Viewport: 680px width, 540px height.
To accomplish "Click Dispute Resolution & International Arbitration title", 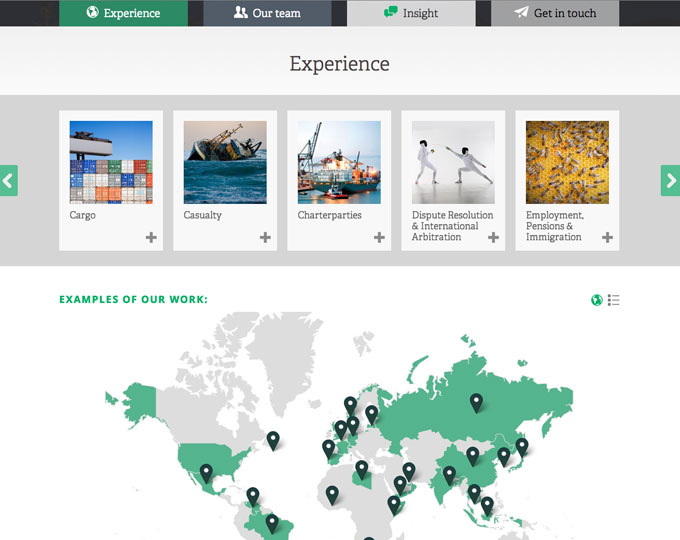I will pyautogui.click(x=452, y=226).
